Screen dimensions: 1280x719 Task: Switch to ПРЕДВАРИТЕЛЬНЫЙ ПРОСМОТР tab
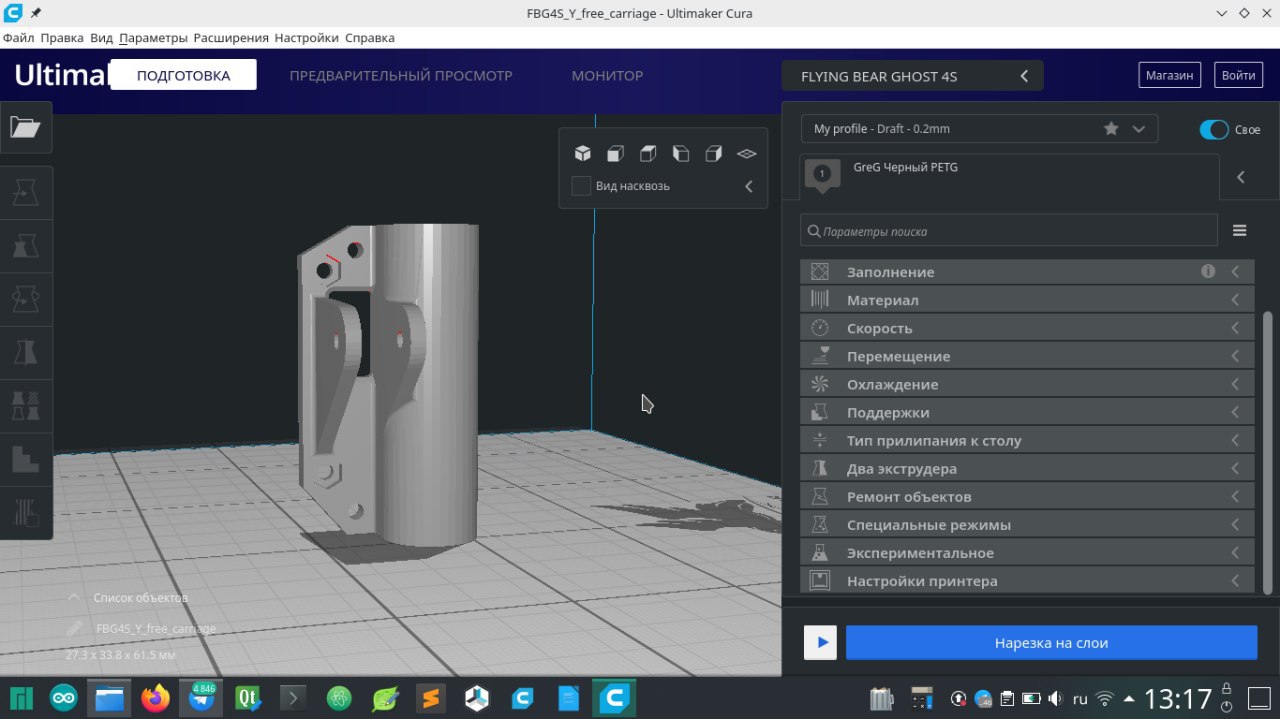coord(401,75)
